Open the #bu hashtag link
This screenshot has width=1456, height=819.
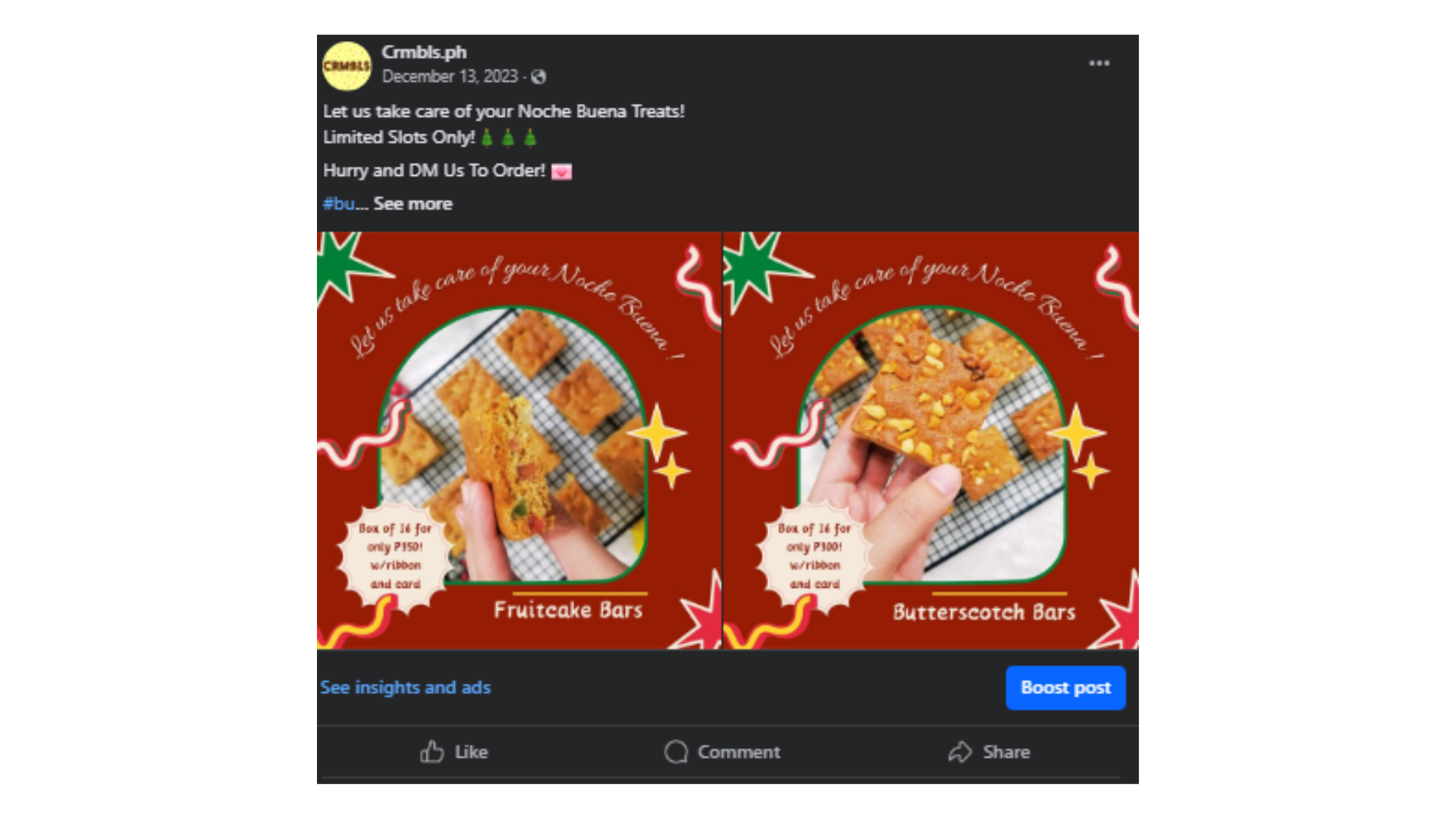[x=339, y=203]
